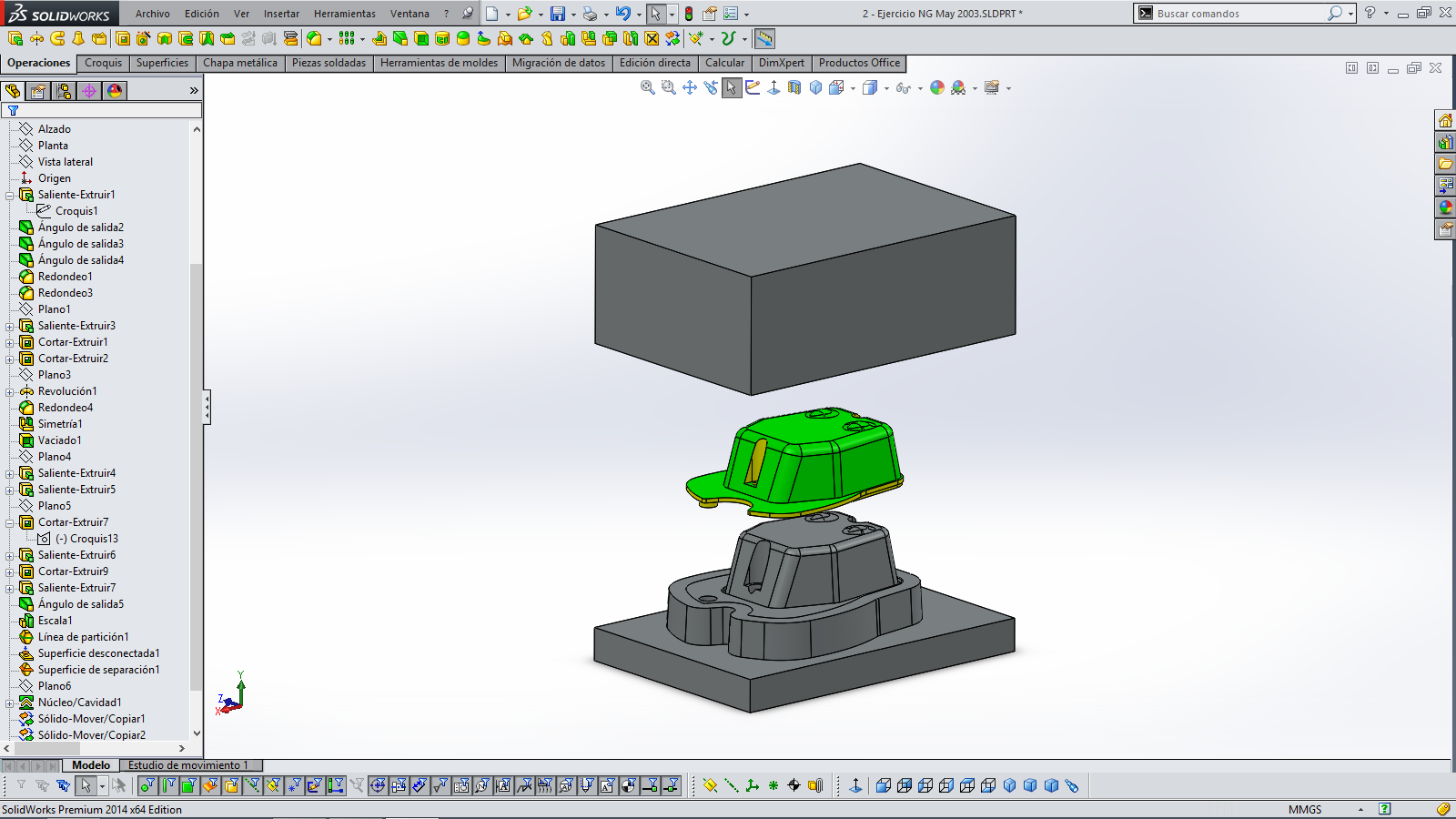Open the ConfigurationManager tab icon
The width and height of the screenshot is (1456, 819).
(64, 91)
